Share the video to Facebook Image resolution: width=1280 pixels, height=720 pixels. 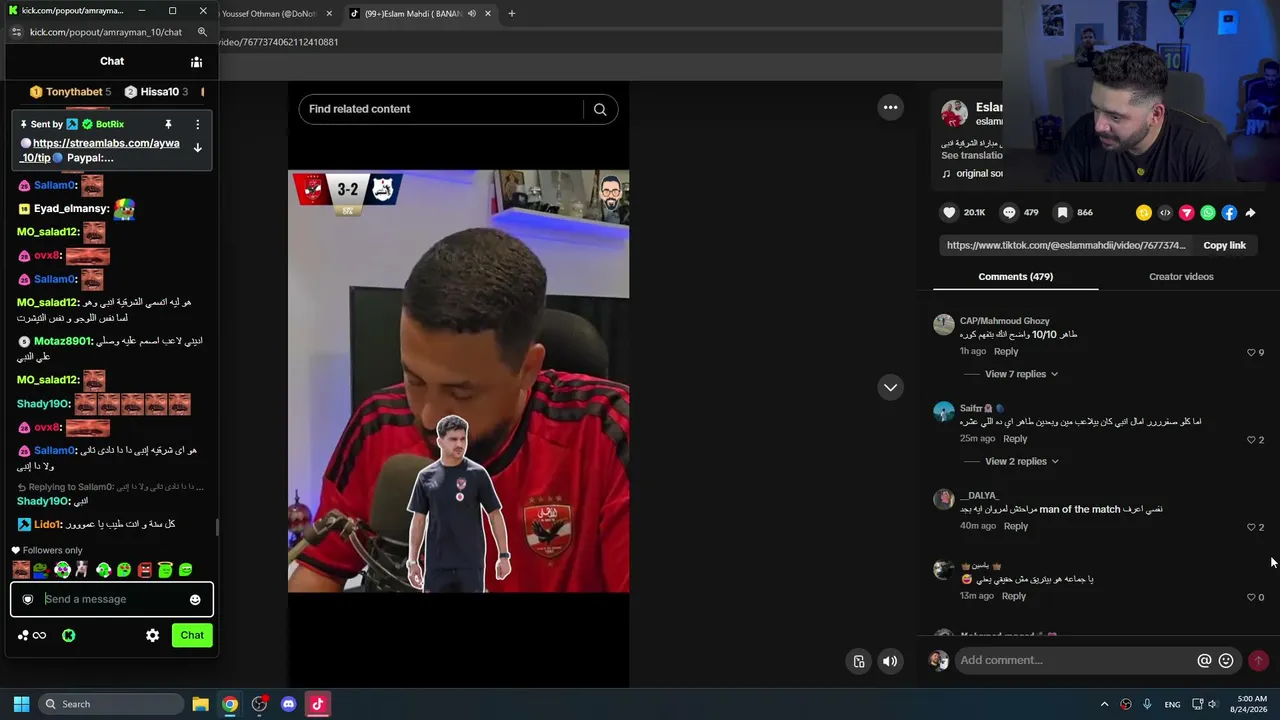(x=1229, y=213)
